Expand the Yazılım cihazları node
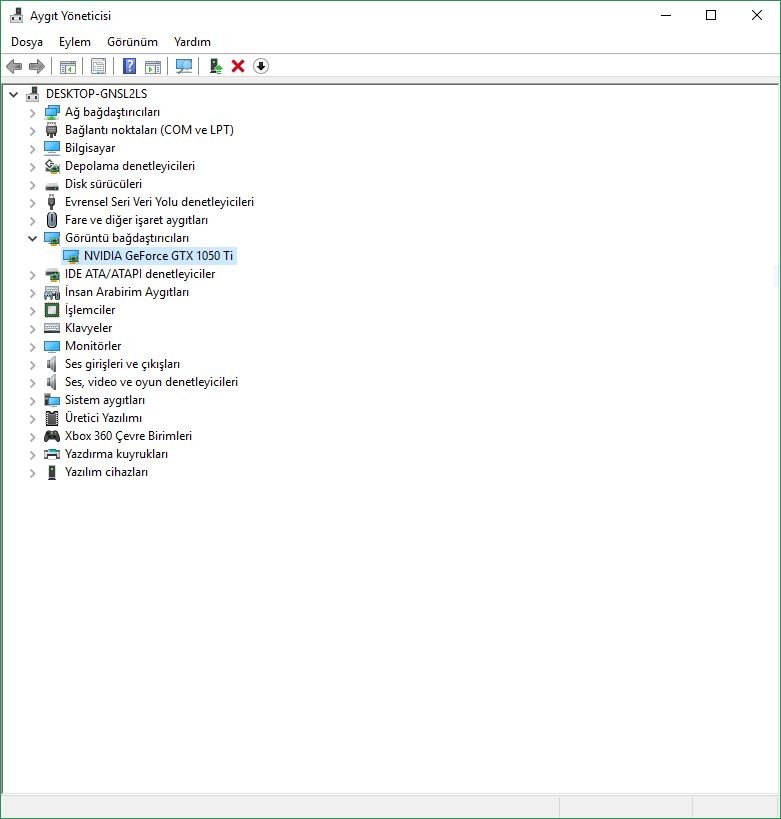This screenshot has width=781, height=819. click(33, 473)
